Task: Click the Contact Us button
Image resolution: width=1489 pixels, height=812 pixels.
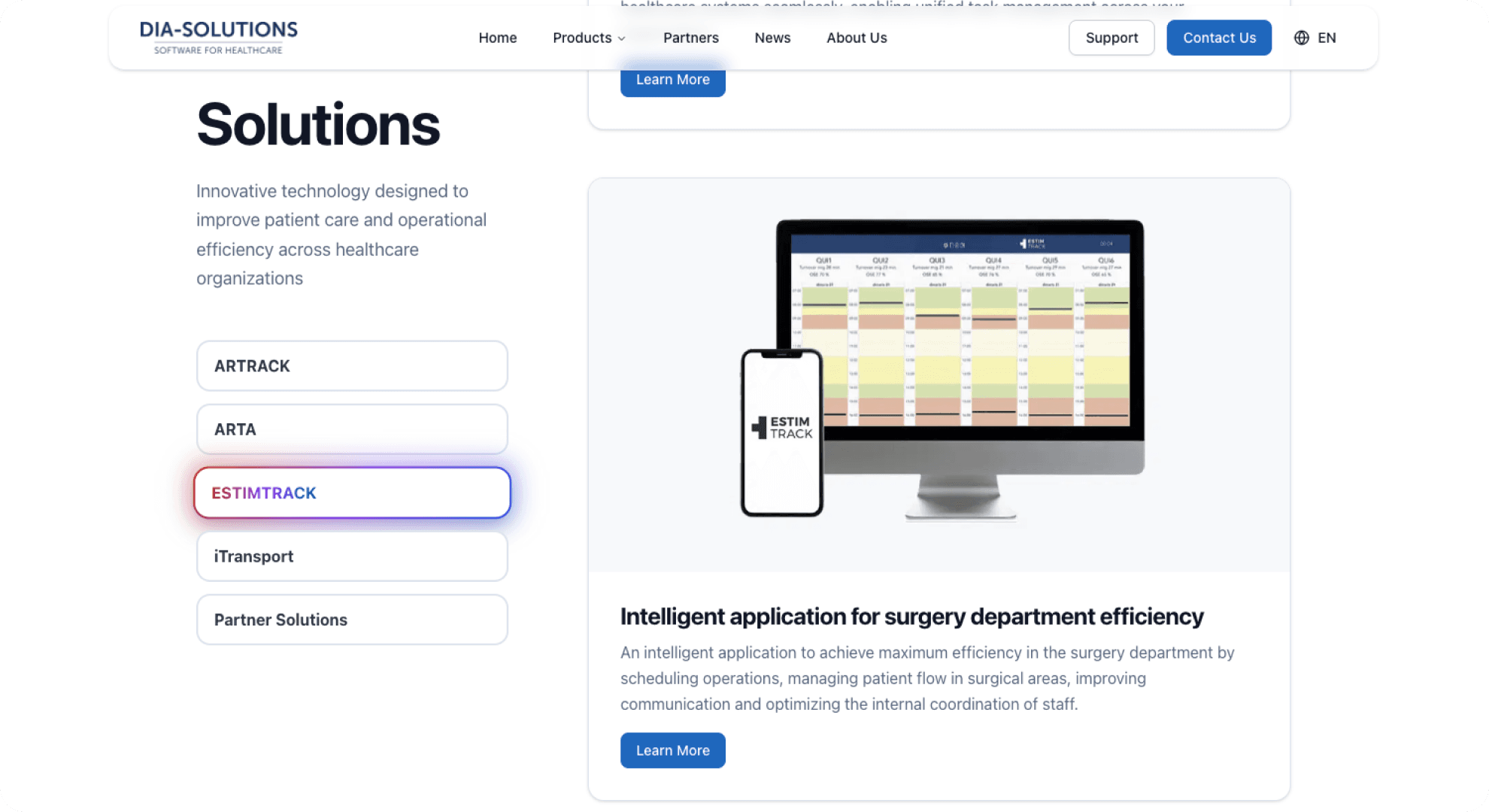Action: point(1219,38)
